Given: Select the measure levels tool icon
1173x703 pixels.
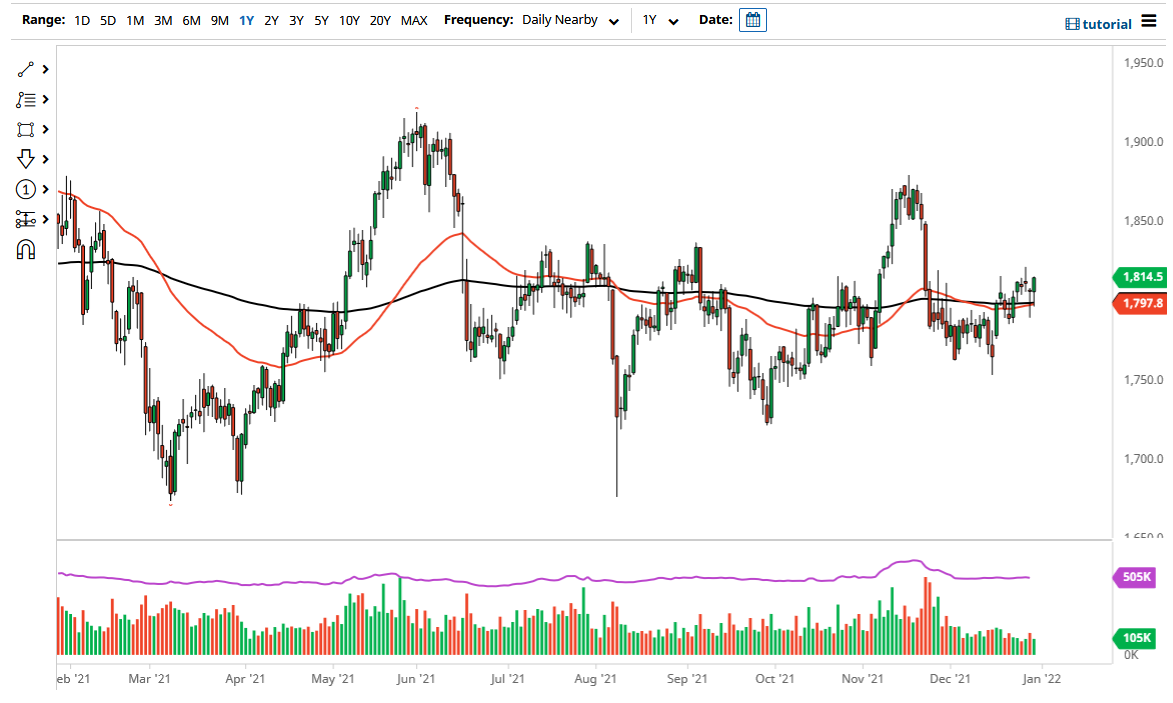Looking at the screenshot, I should tap(25, 219).
